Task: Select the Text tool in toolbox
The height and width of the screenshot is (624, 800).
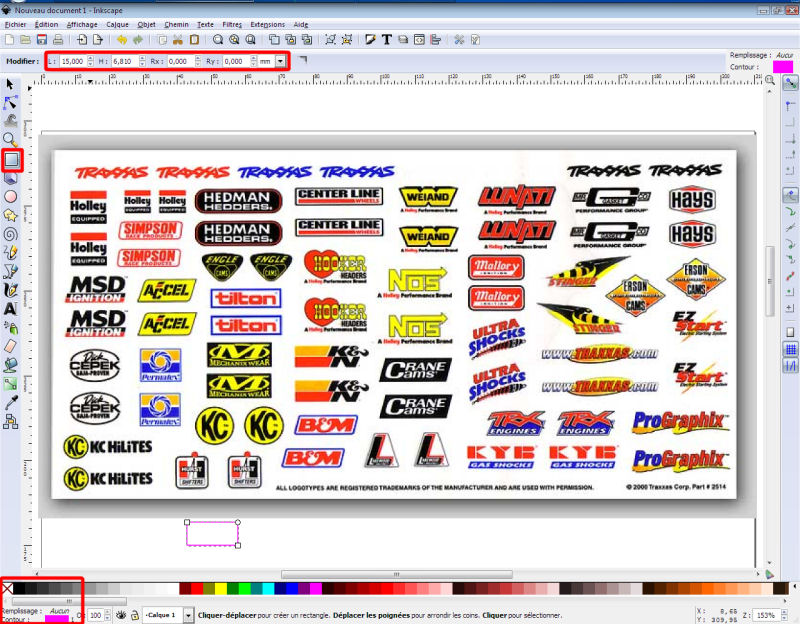Action: click(x=10, y=309)
